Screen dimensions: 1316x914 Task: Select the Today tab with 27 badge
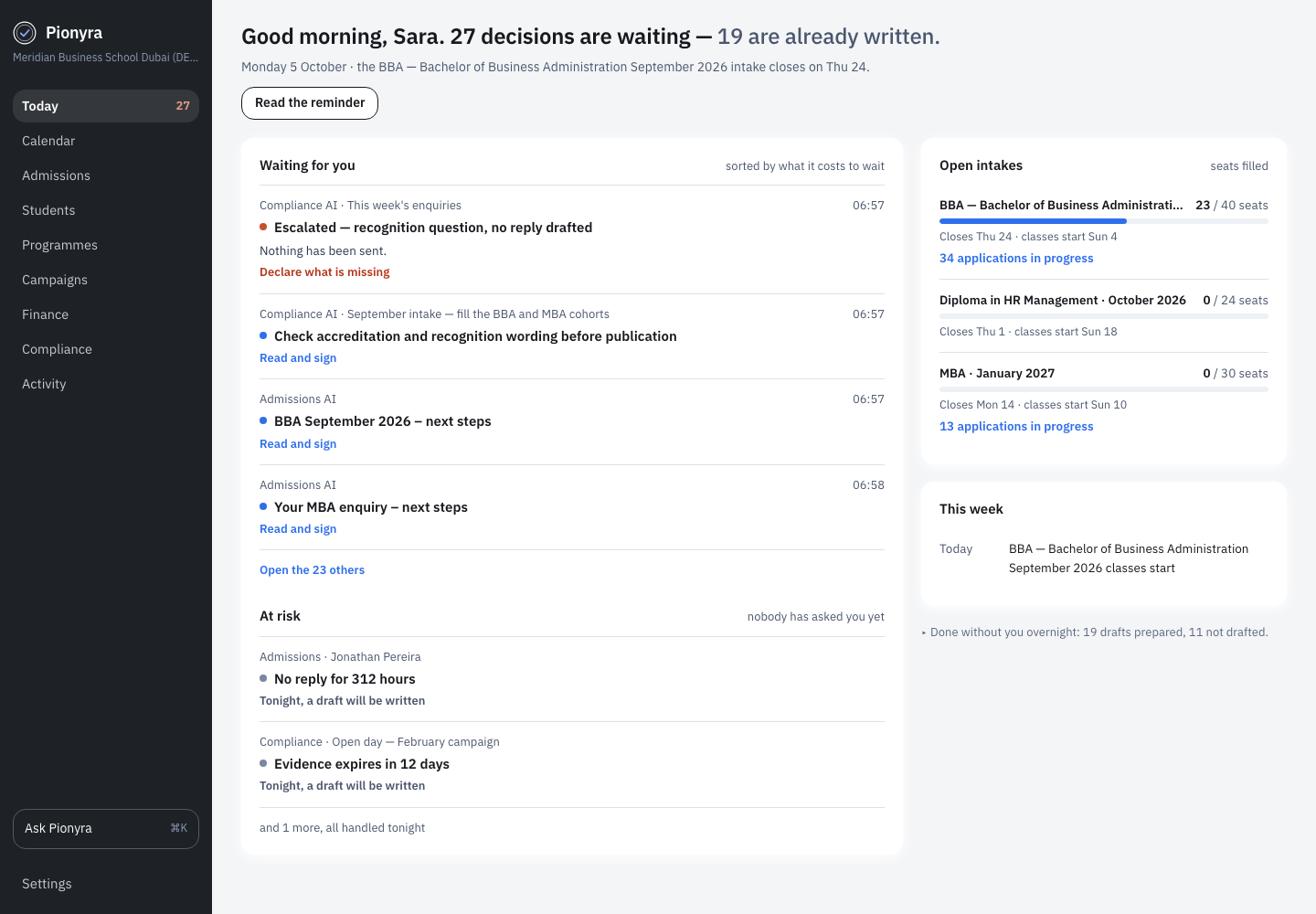click(x=106, y=106)
